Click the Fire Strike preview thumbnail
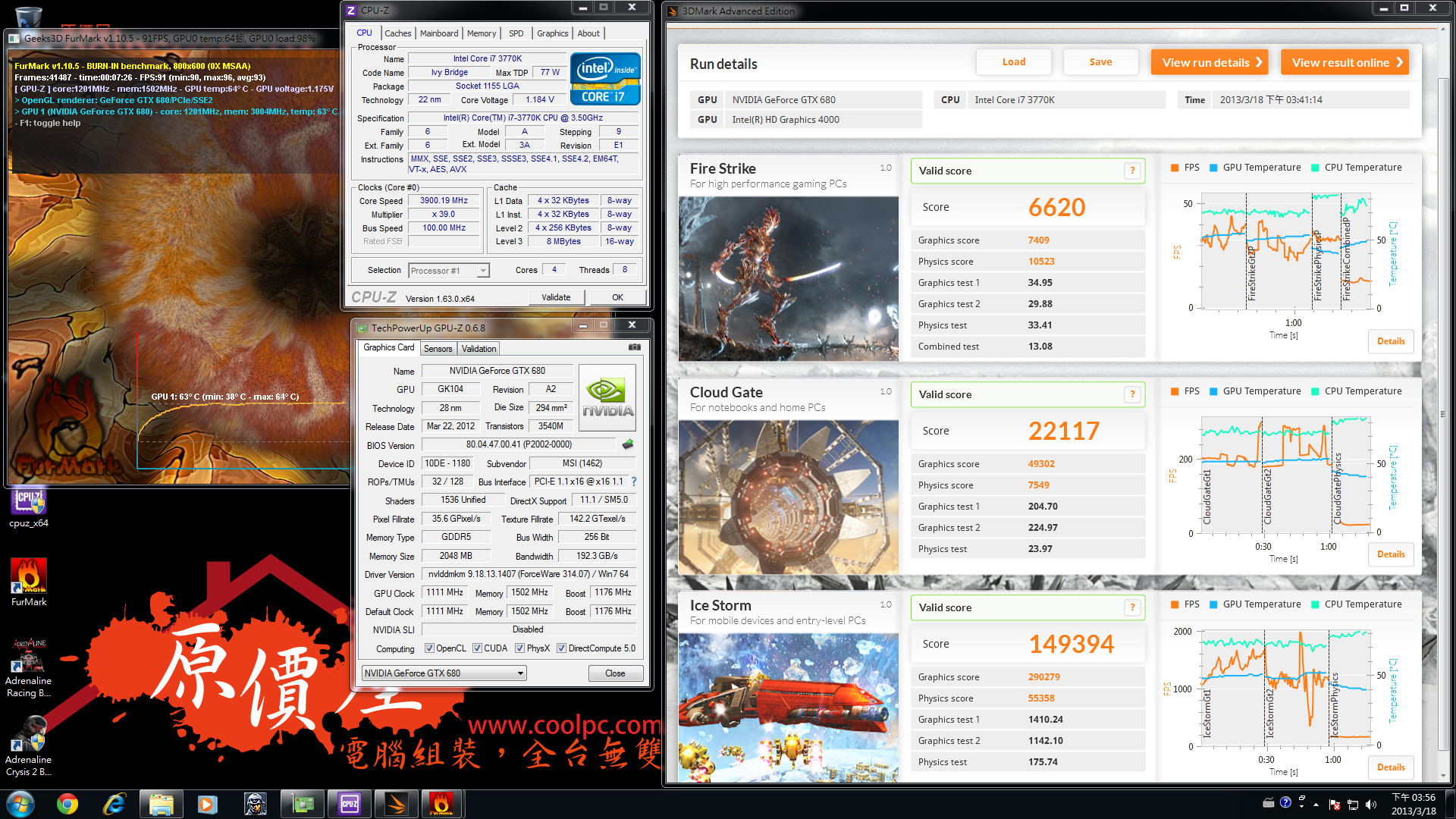 (x=789, y=278)
